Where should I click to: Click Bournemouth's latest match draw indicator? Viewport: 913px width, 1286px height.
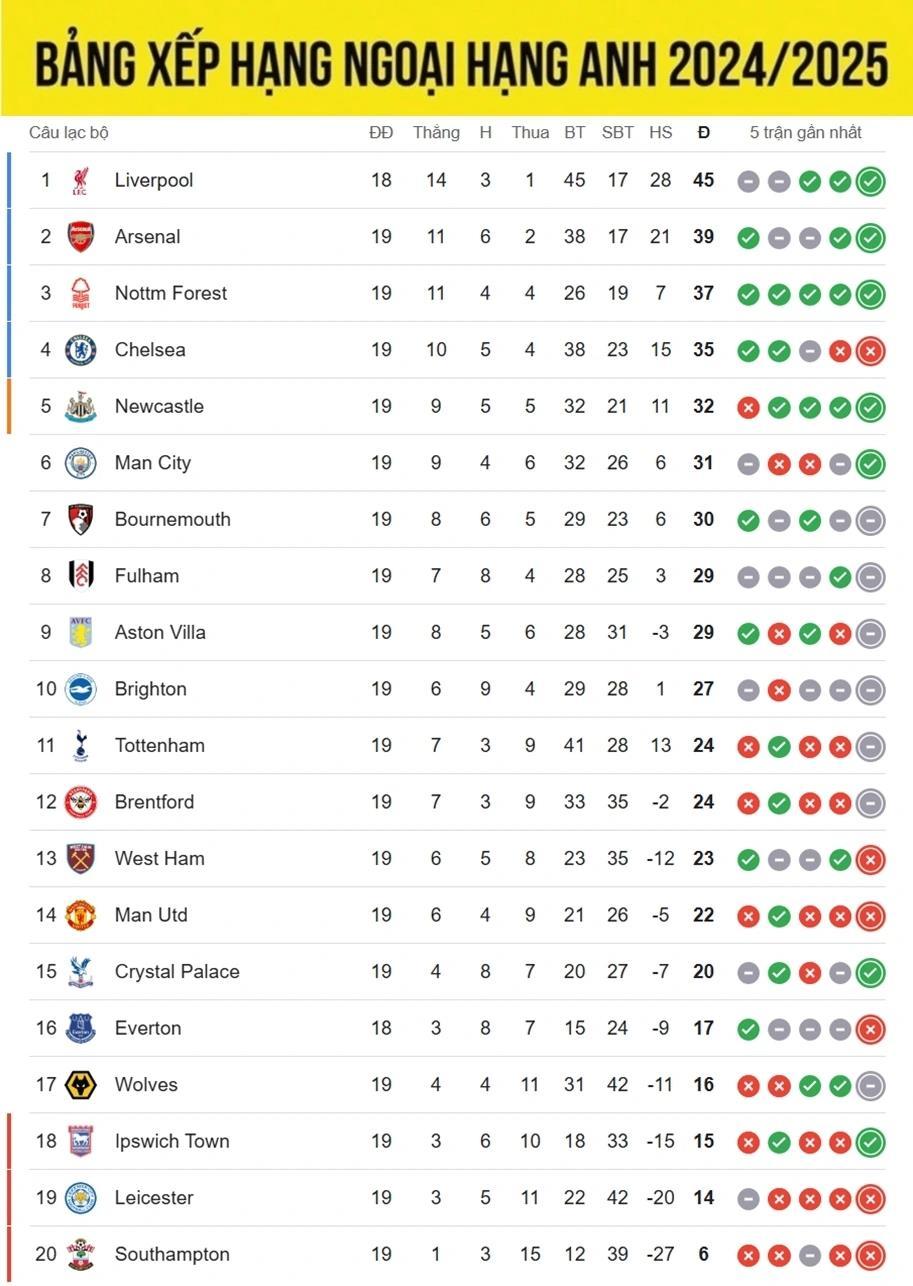[870, 520]
